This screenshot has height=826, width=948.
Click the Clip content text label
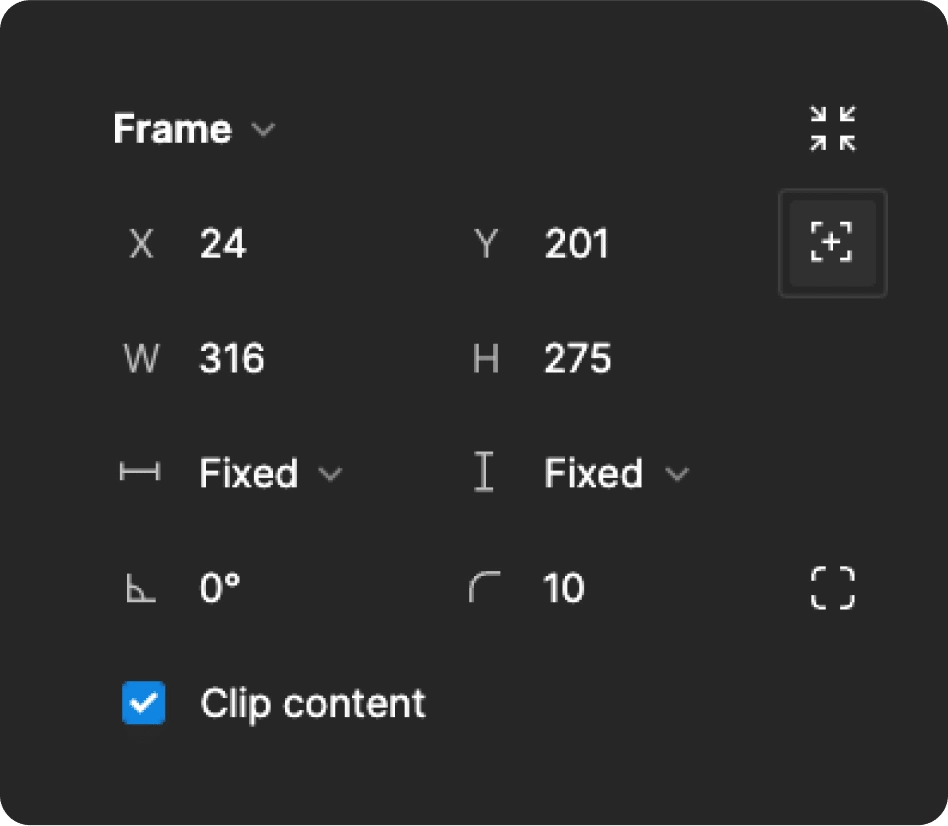click(312, 703)
